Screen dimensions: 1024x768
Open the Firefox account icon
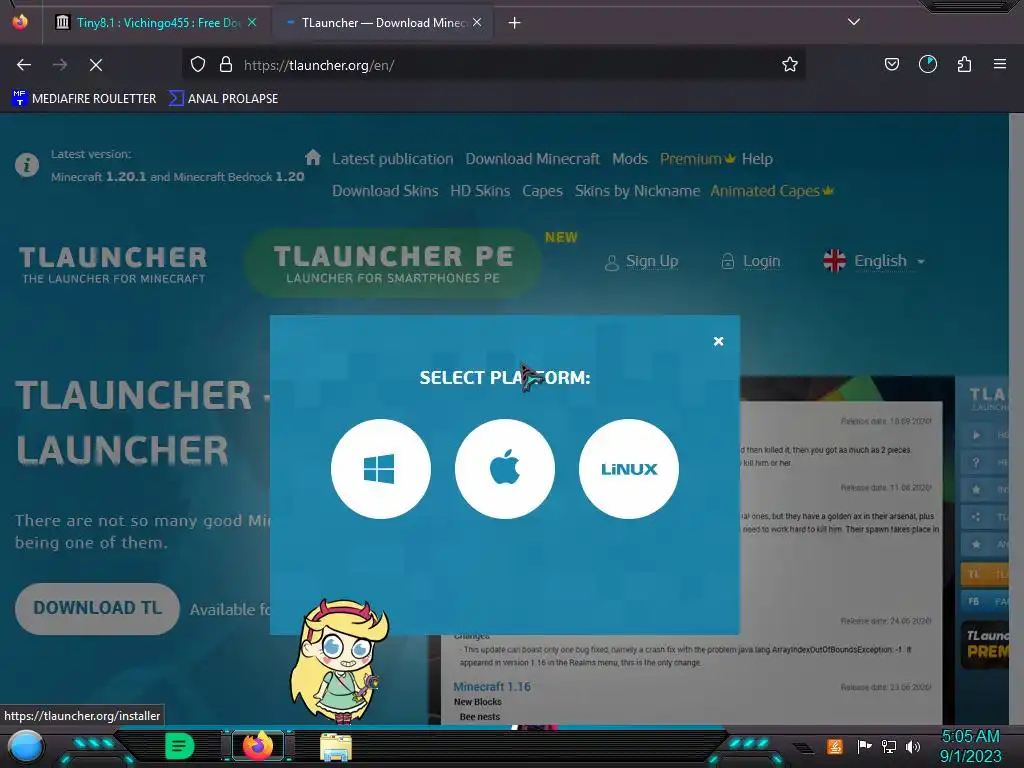point(928,64)
